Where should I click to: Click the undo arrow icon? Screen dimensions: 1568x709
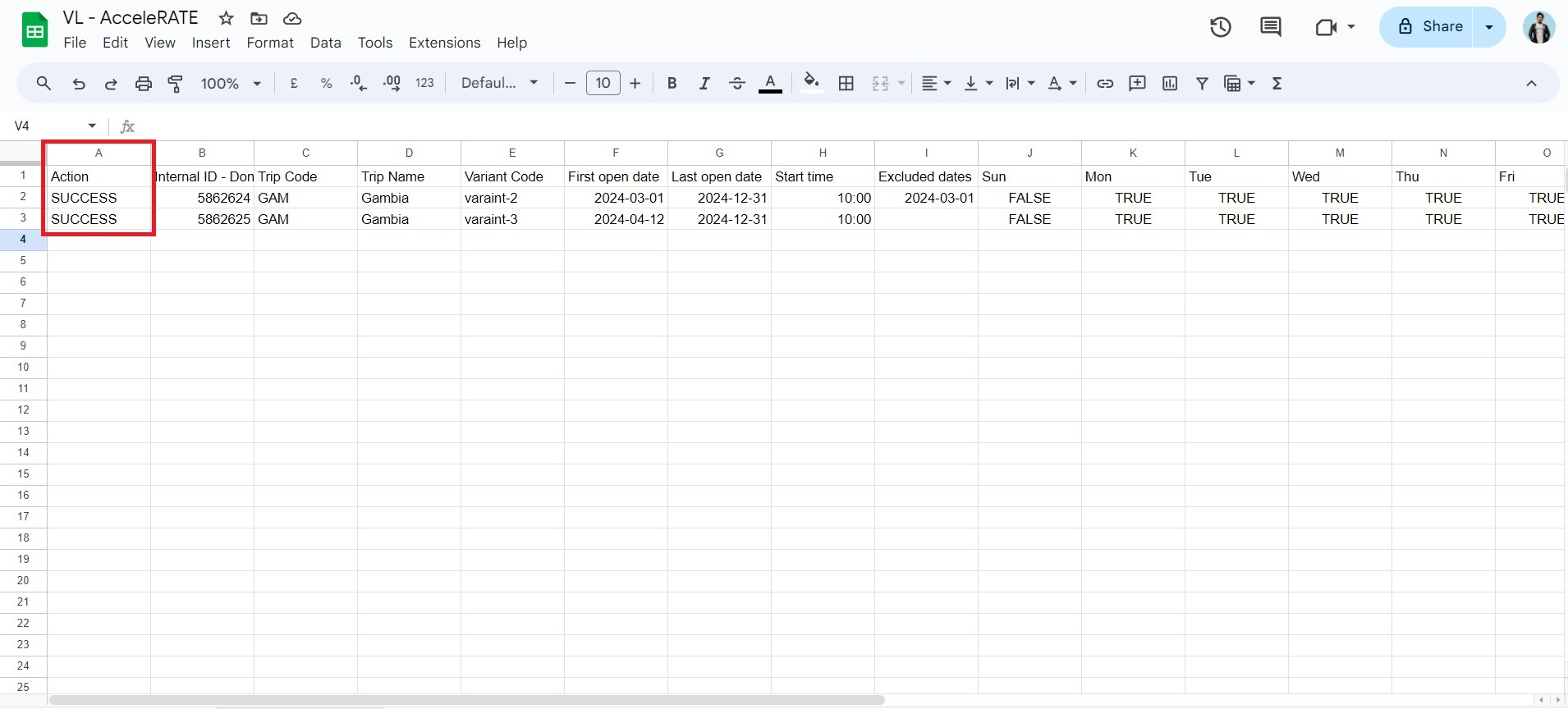(79, 84)
